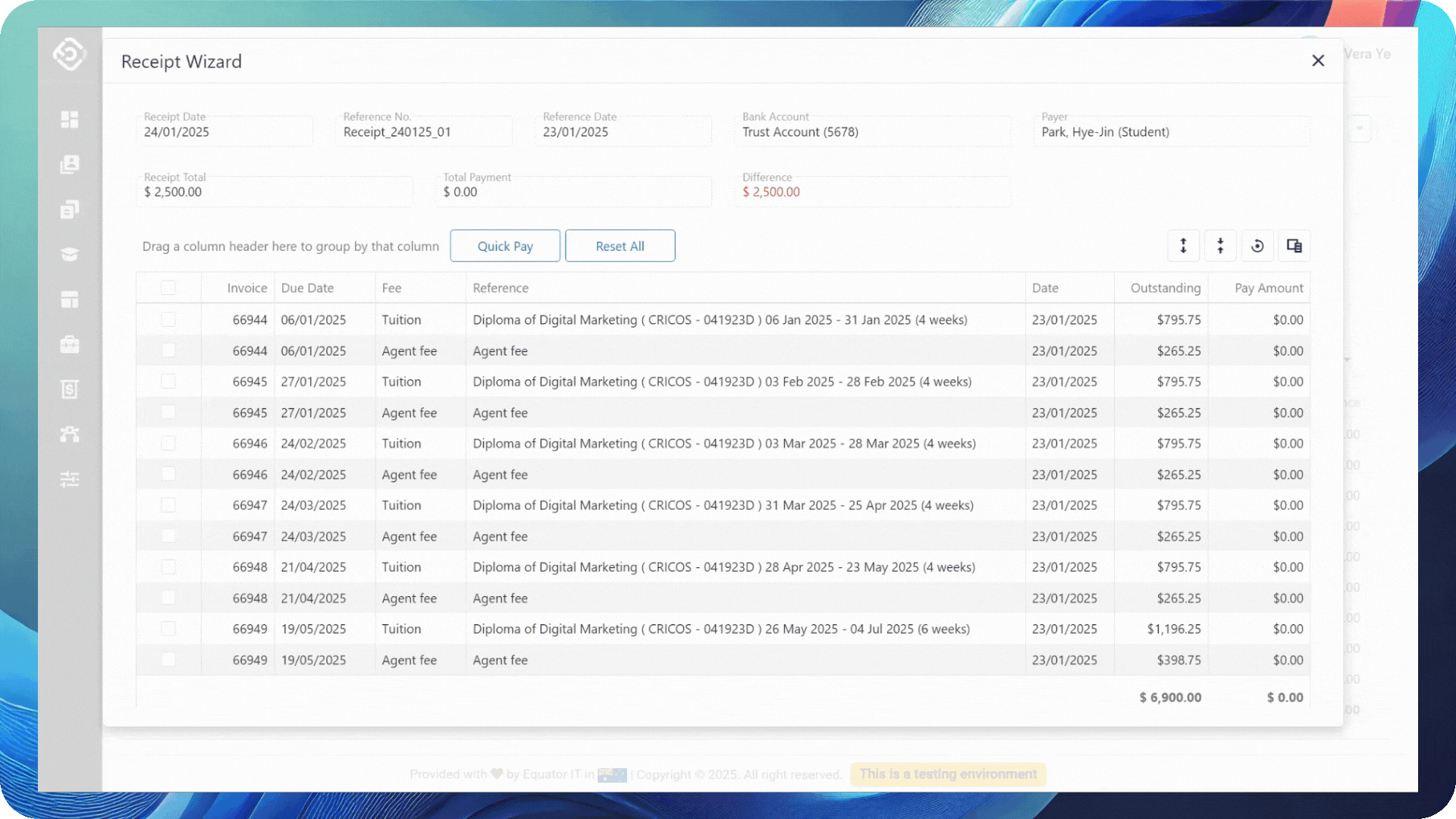Open the settings sliders sidebar icon
1456x819 pixels.
[69, 479]
